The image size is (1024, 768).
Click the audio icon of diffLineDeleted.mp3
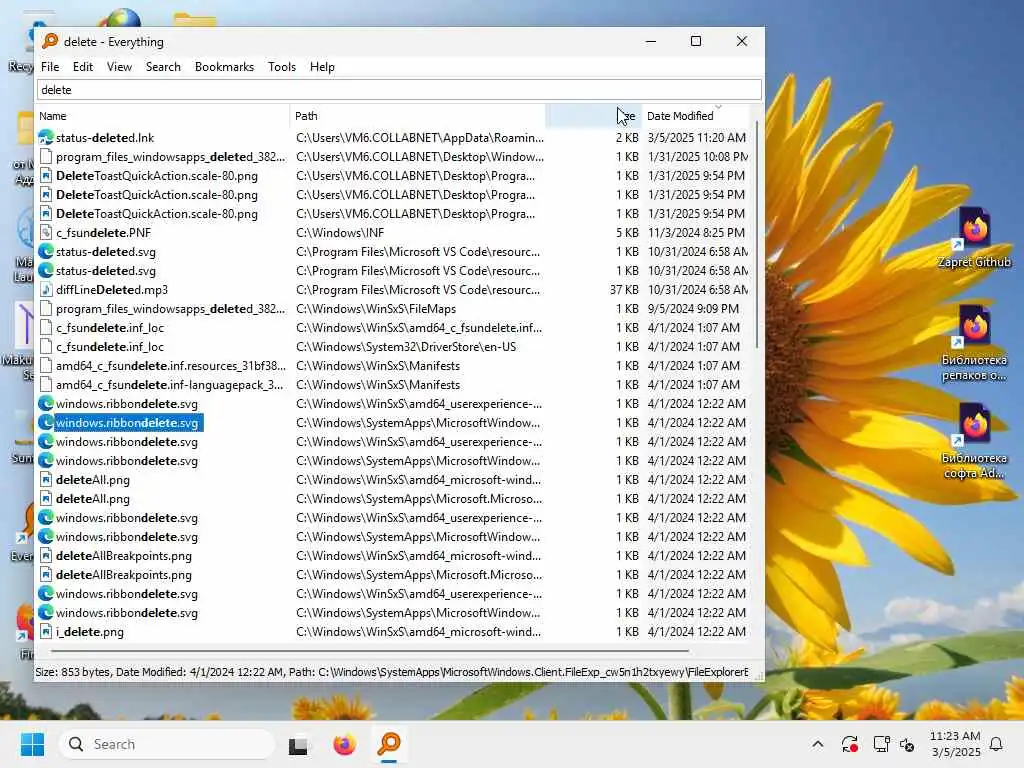[x=46, y=289]
